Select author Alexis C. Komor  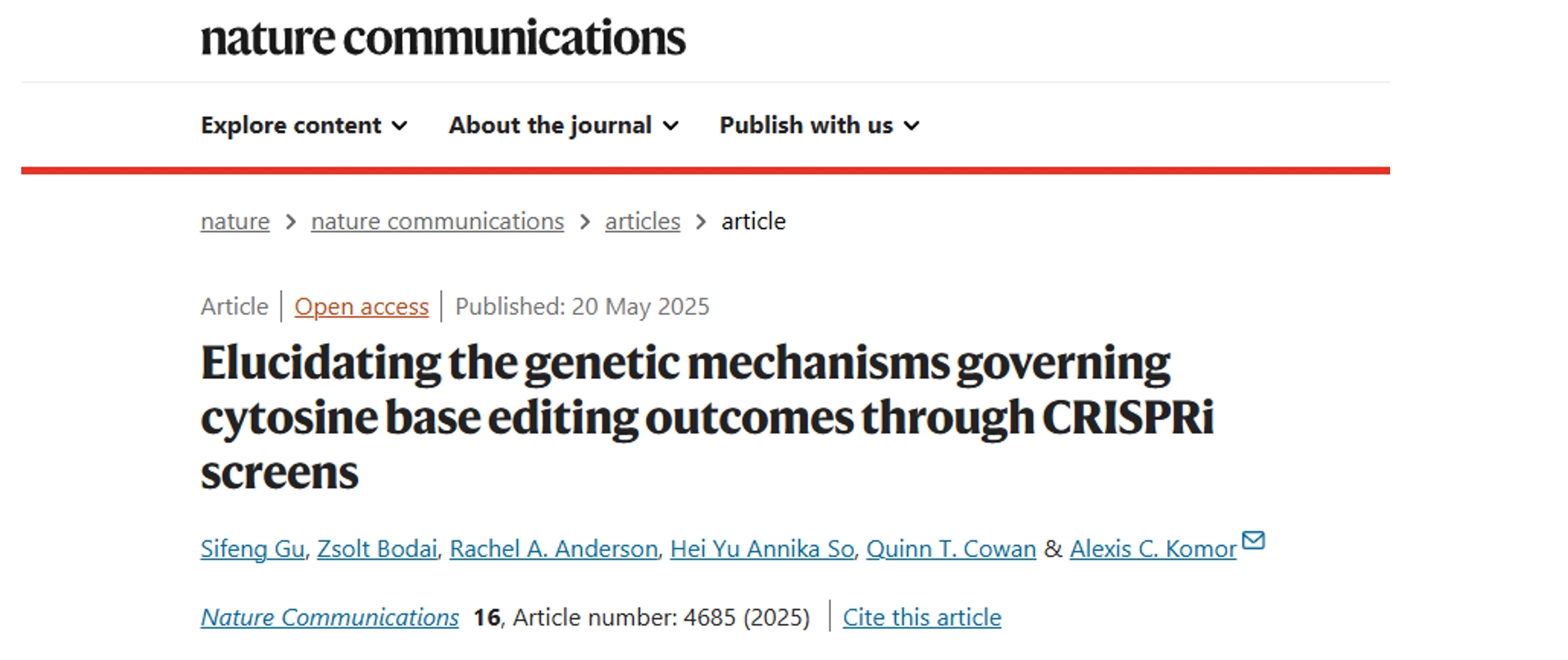[1152, 548]
